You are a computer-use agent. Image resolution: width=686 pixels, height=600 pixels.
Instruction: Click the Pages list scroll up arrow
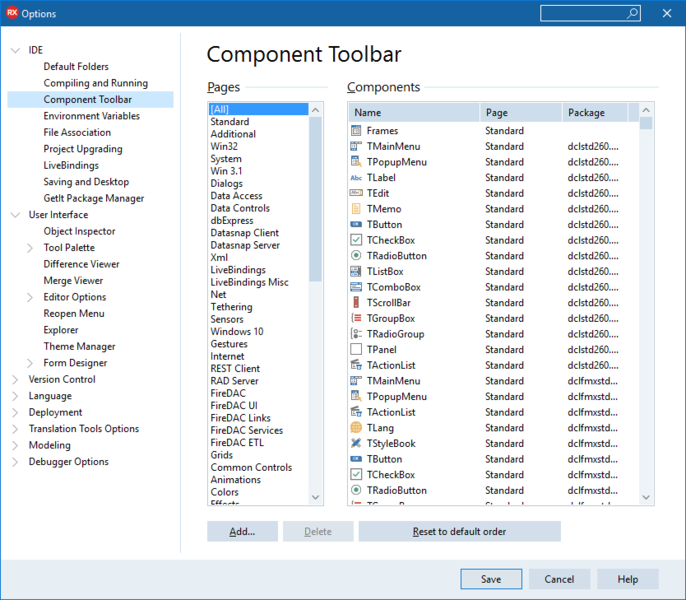315,110
